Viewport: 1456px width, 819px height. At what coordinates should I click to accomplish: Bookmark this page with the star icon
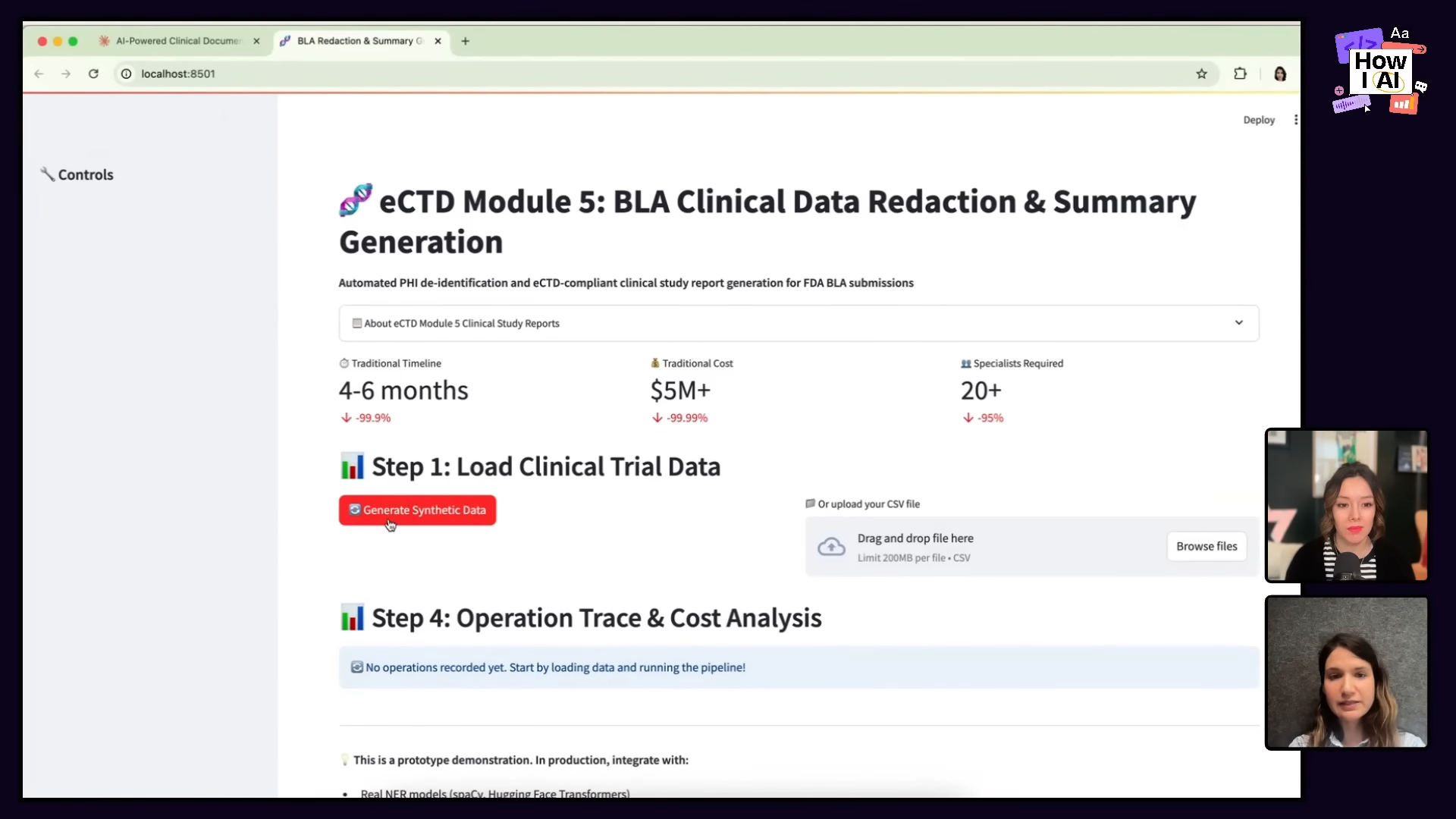(1201, 74)
